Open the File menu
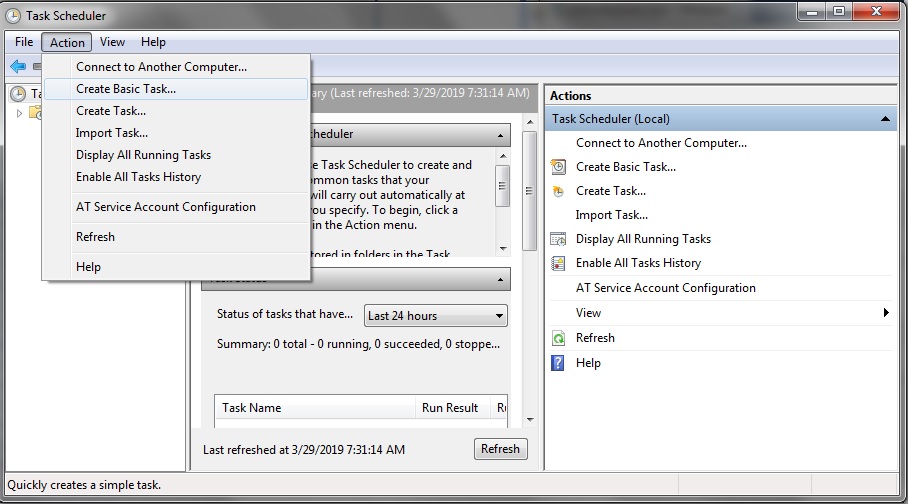The height and width of the screenshot is (504, 908). [24, 42]
